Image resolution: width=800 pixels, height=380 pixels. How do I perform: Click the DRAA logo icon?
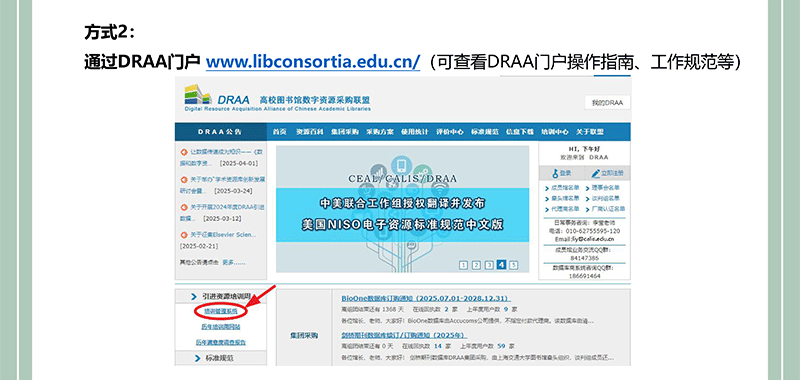point(198,94)
